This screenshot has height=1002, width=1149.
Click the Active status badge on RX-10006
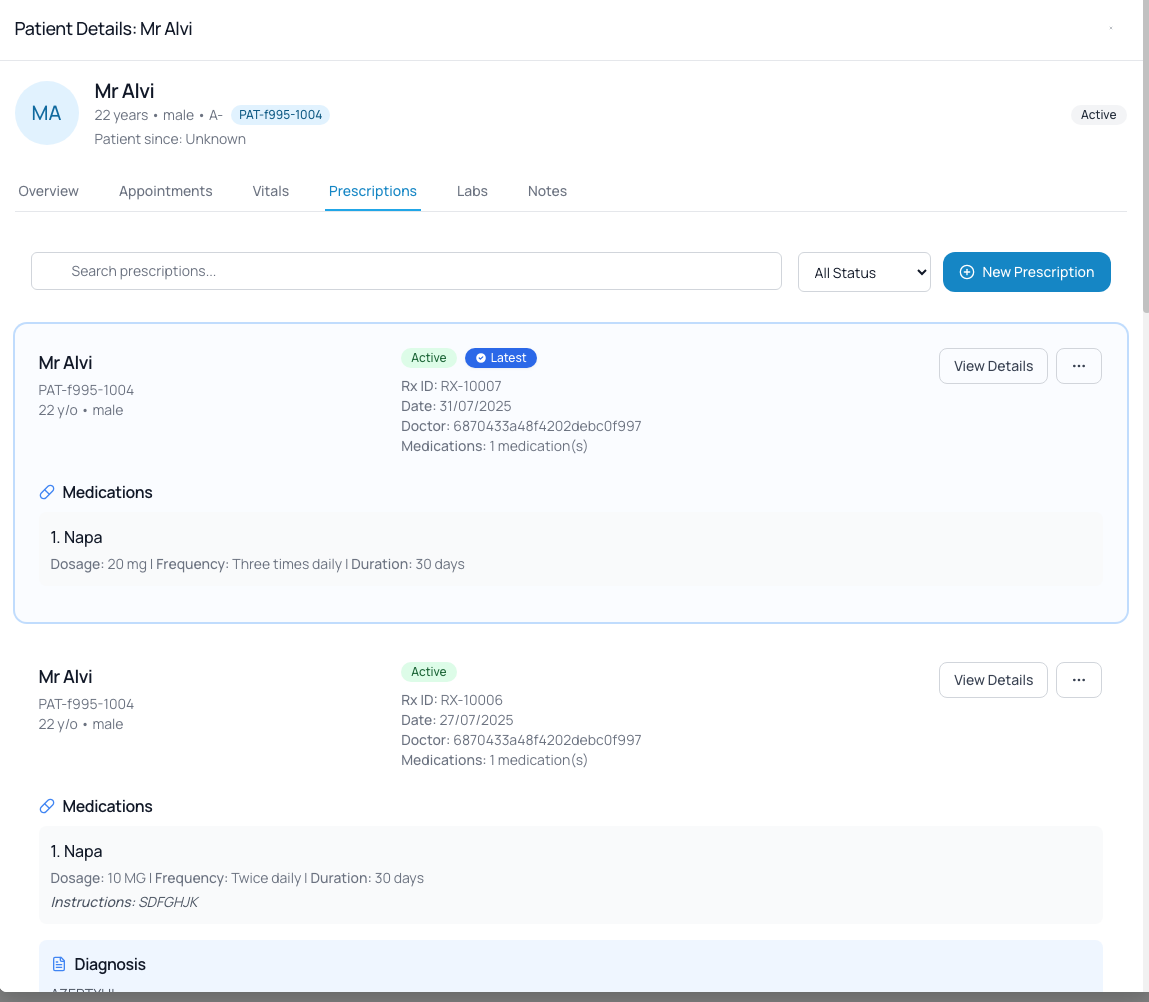click(x=429, y=671)
